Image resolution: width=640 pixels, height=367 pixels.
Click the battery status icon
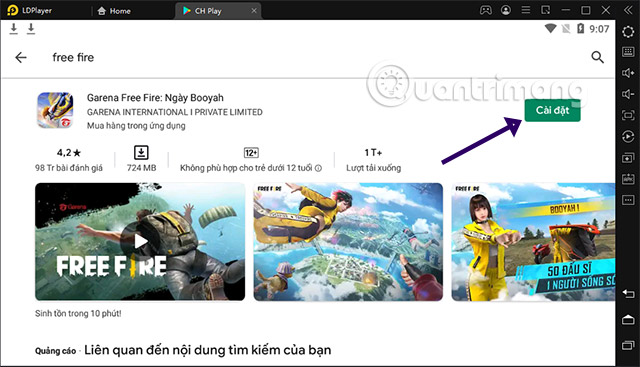[580, 29]
